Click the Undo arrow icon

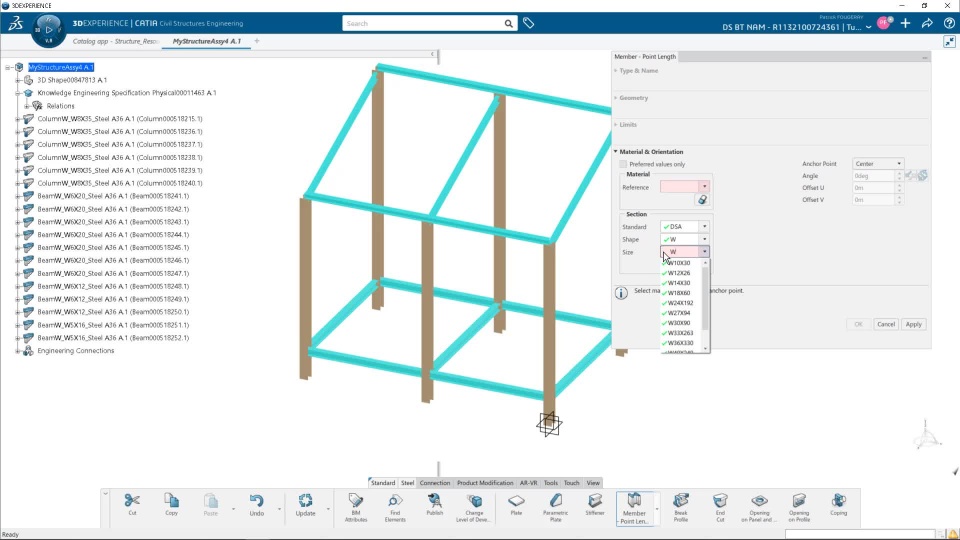tap(257, 501)
